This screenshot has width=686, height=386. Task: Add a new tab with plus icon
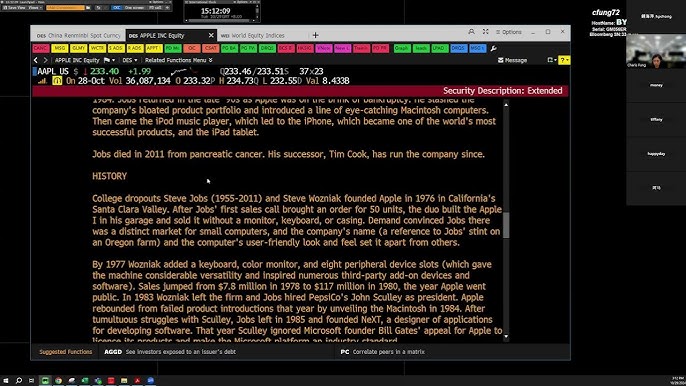(x=315, y=35)
